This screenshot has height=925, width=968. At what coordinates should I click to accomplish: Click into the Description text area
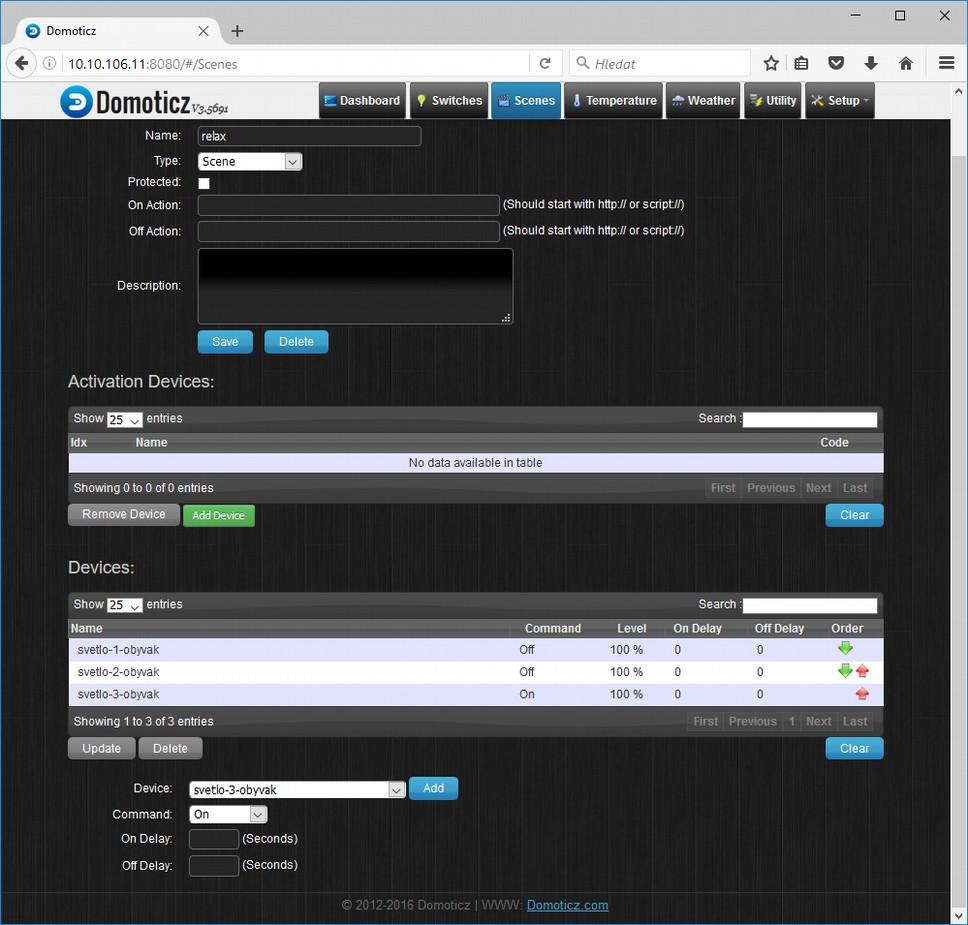pos(355,286)
